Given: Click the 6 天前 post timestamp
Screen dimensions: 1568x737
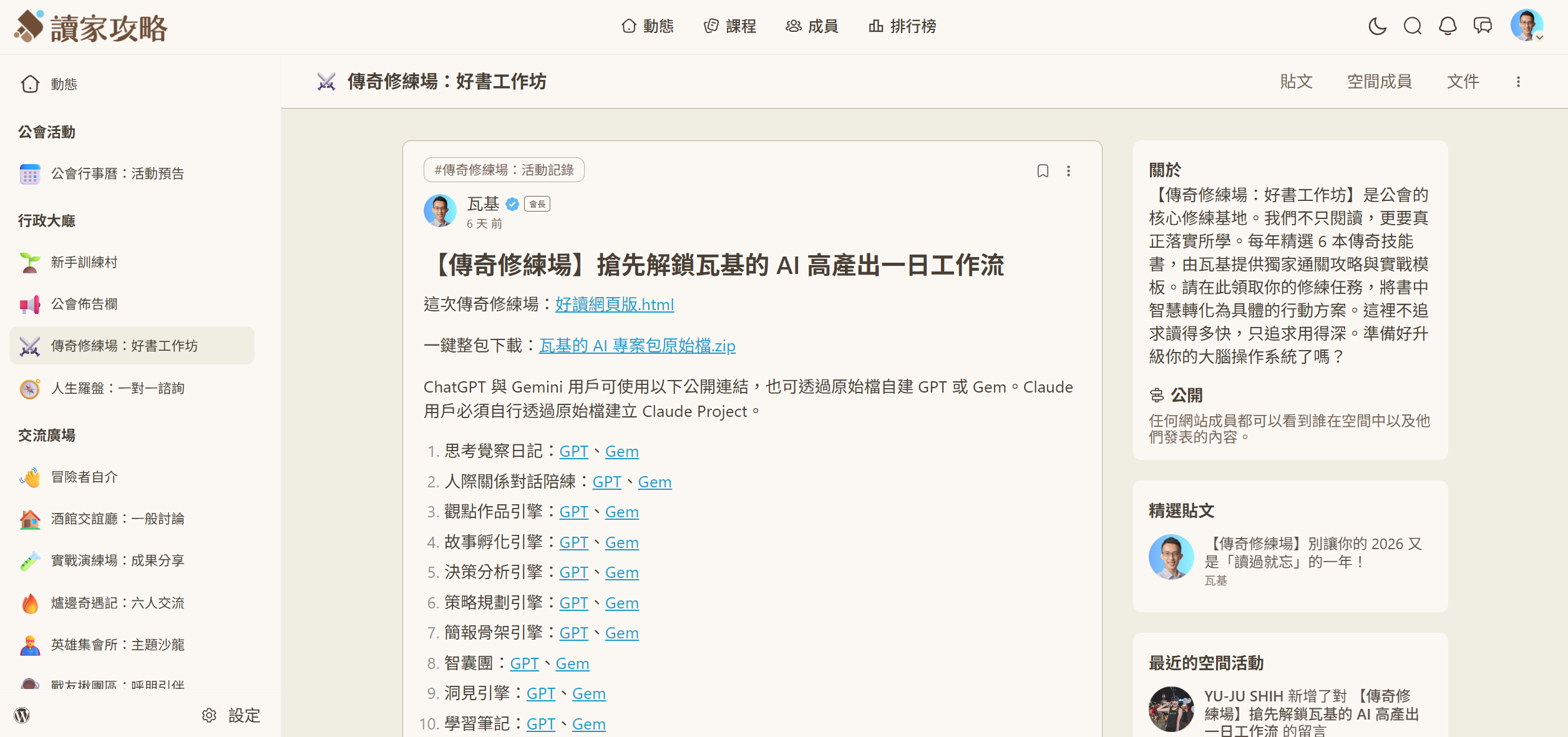Looking at the screenshot, I should (484, 223).
